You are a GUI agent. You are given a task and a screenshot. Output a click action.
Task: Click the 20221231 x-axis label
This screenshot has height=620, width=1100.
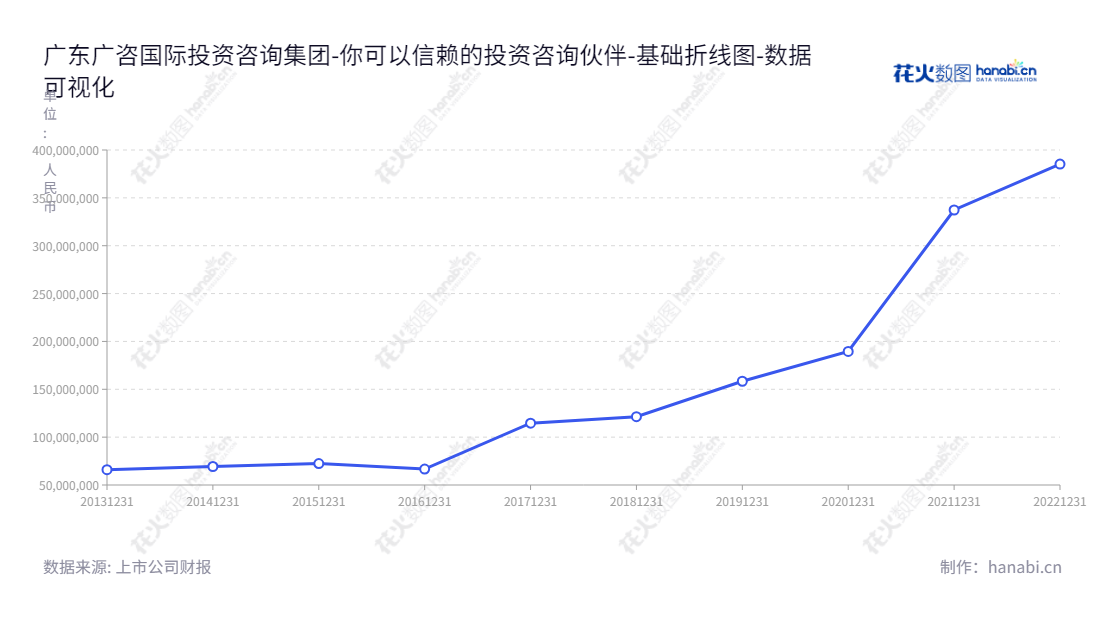tap(1059, 502)
